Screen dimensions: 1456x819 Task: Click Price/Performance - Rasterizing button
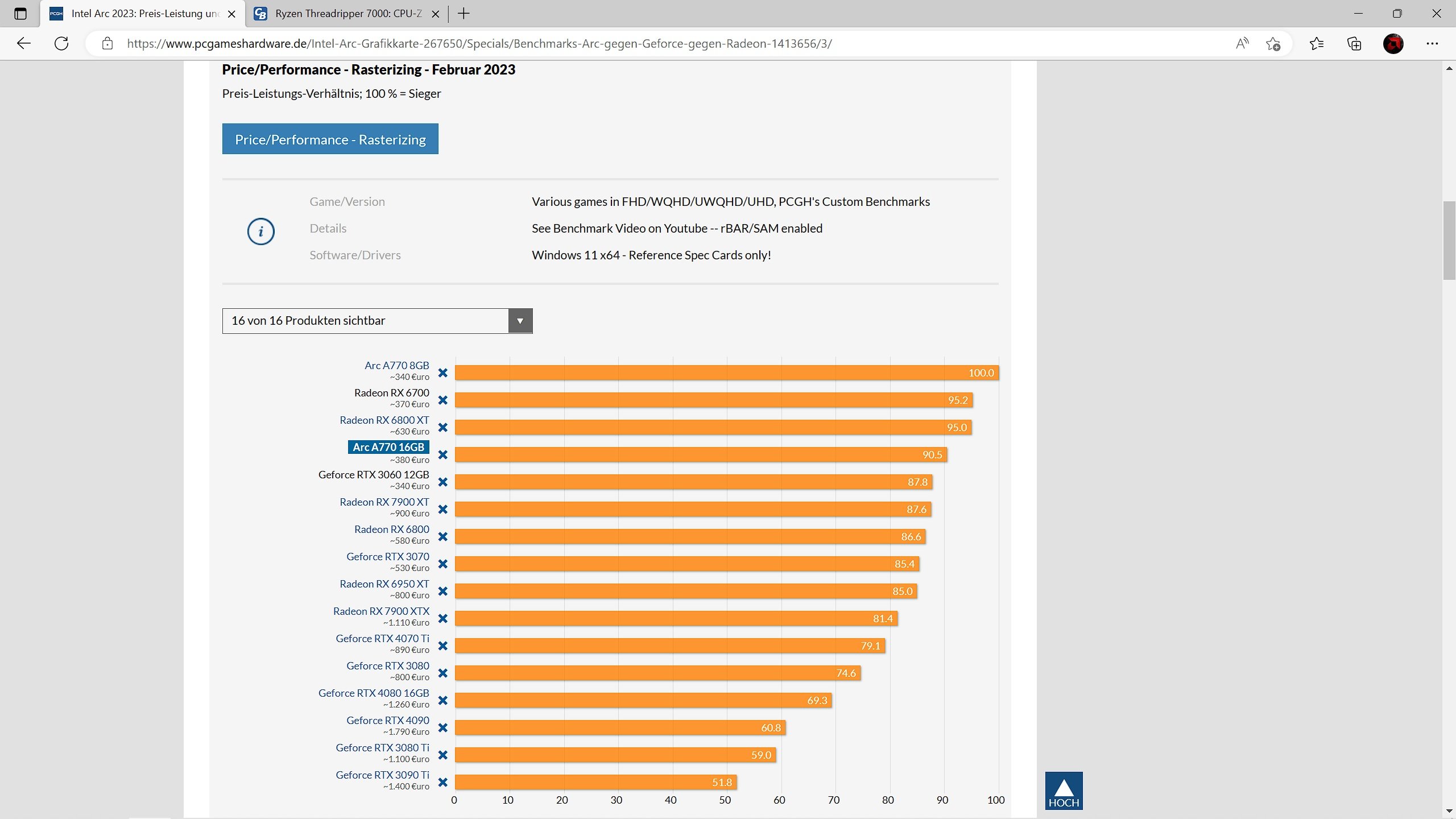[330, 139]
